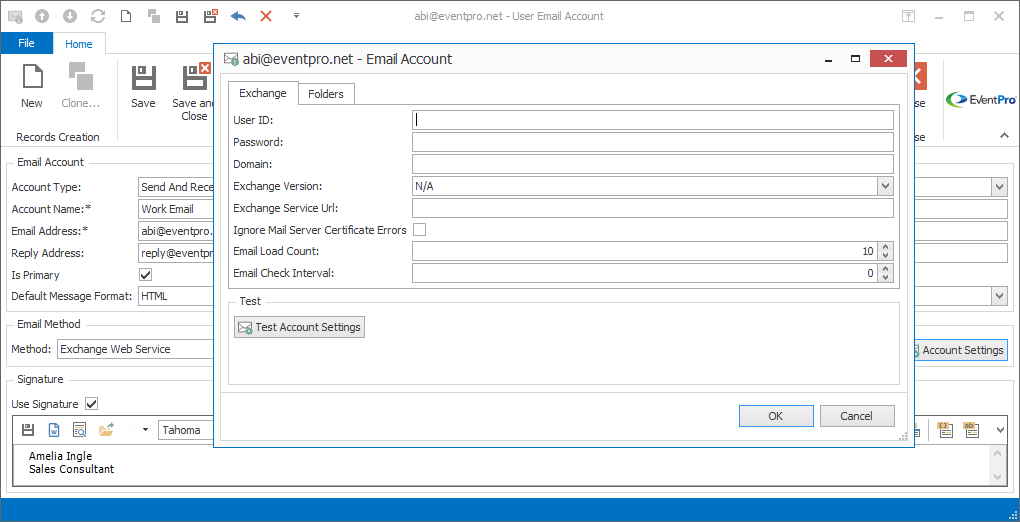The width and height of the screenshot is (1020, 522).
Task: Click the Test Account Settings button
Action: (x=299, y=327)
